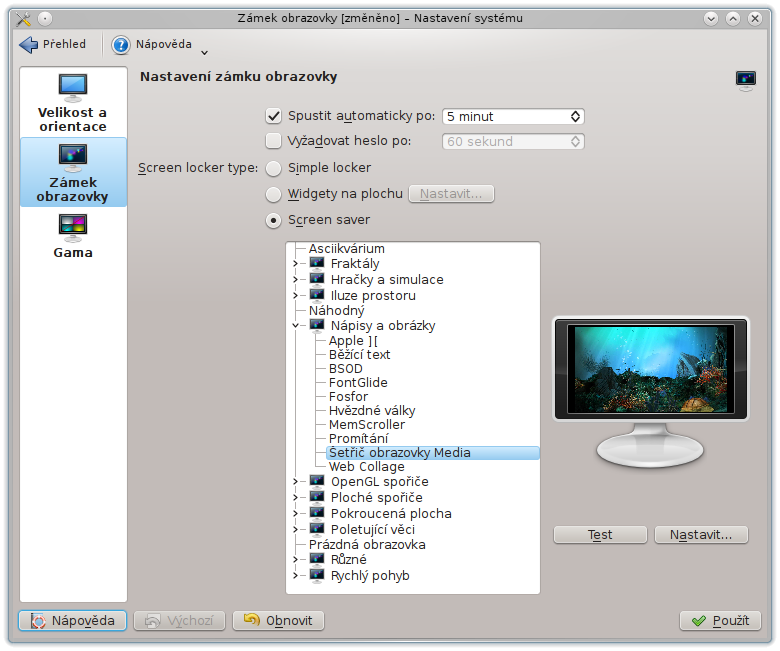Screen dimensions: 780x651
Task: Expand the OpenGL spořiče branch arrow
Action: [x=295, y=481]
